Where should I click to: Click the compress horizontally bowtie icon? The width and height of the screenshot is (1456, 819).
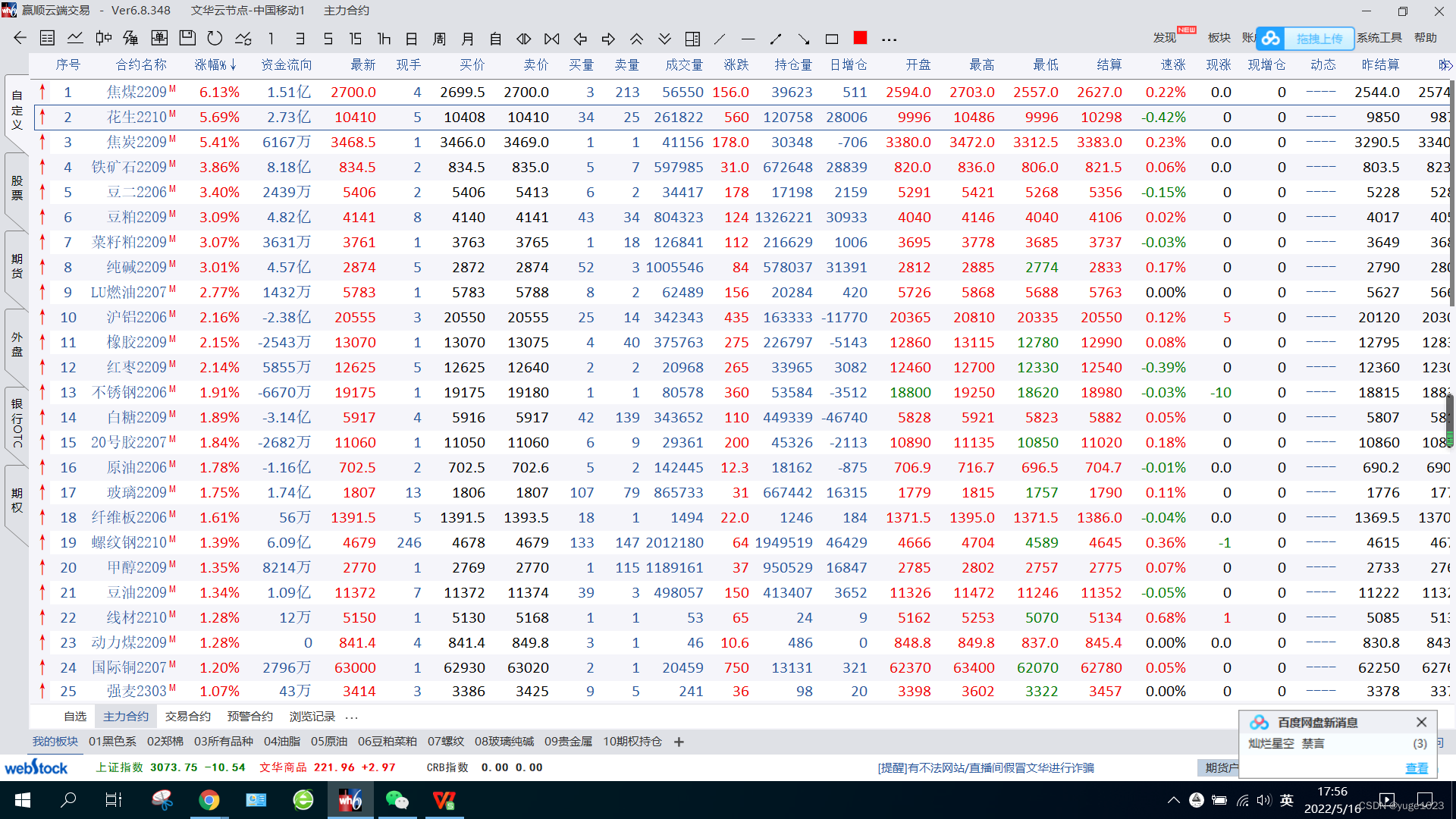[x=552, y=39]
